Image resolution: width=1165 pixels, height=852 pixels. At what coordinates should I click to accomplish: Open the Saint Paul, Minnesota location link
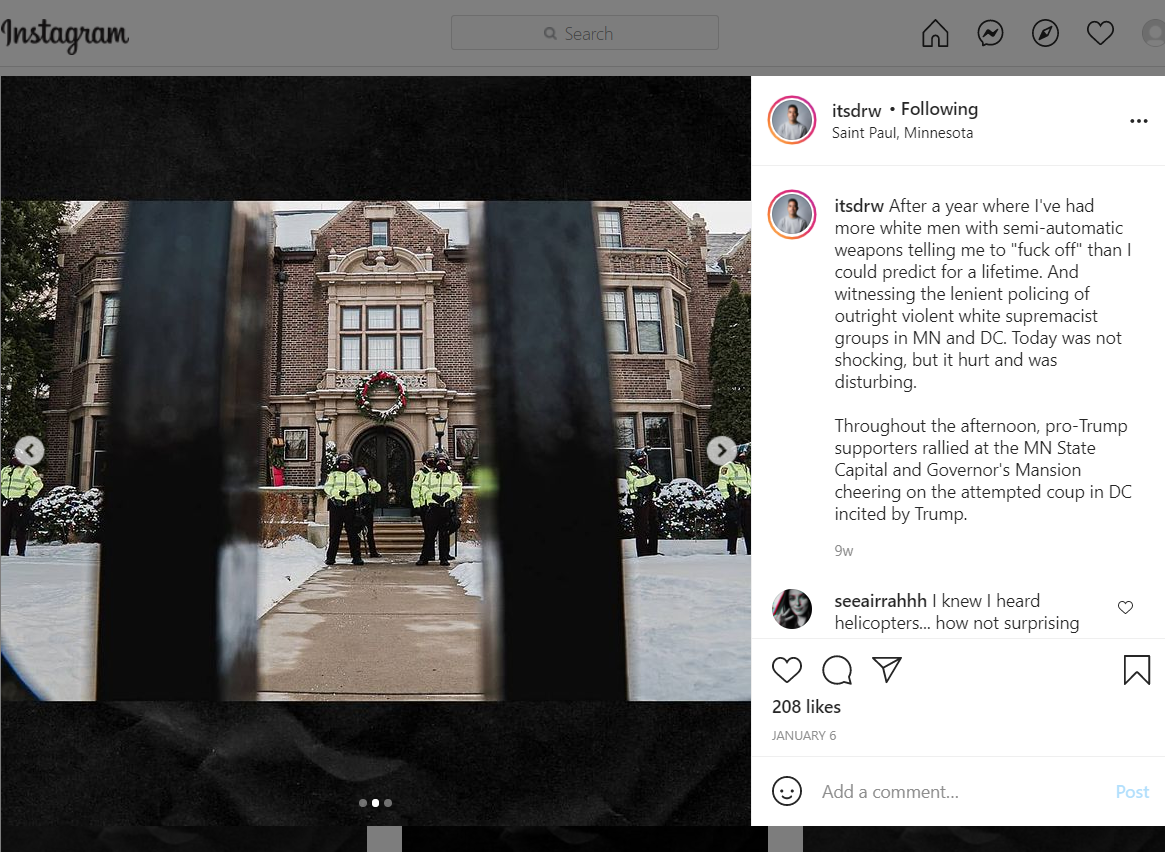point(902,133)
